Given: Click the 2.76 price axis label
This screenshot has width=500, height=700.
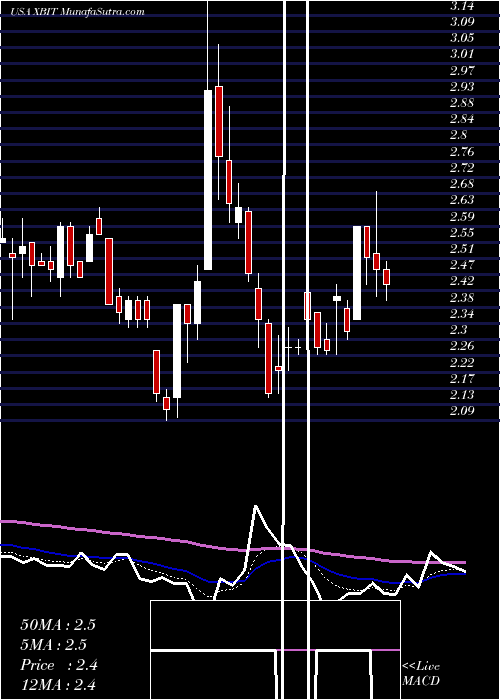Looking at the screenshot, I should (462, 151).
